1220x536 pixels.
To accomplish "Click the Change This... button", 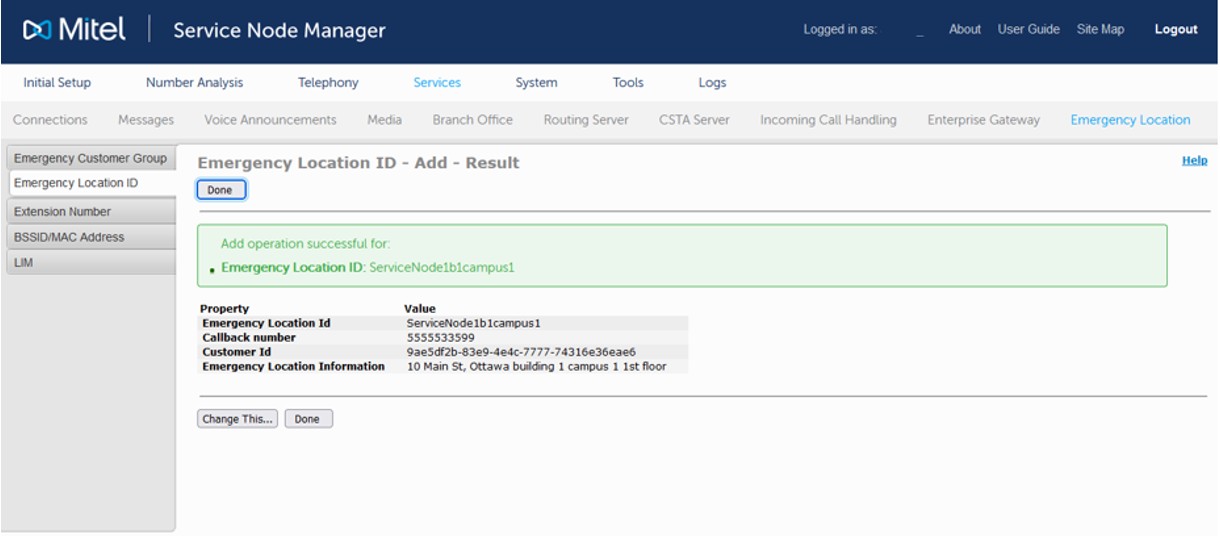I will pyautogui.click(x=237, y=419).
